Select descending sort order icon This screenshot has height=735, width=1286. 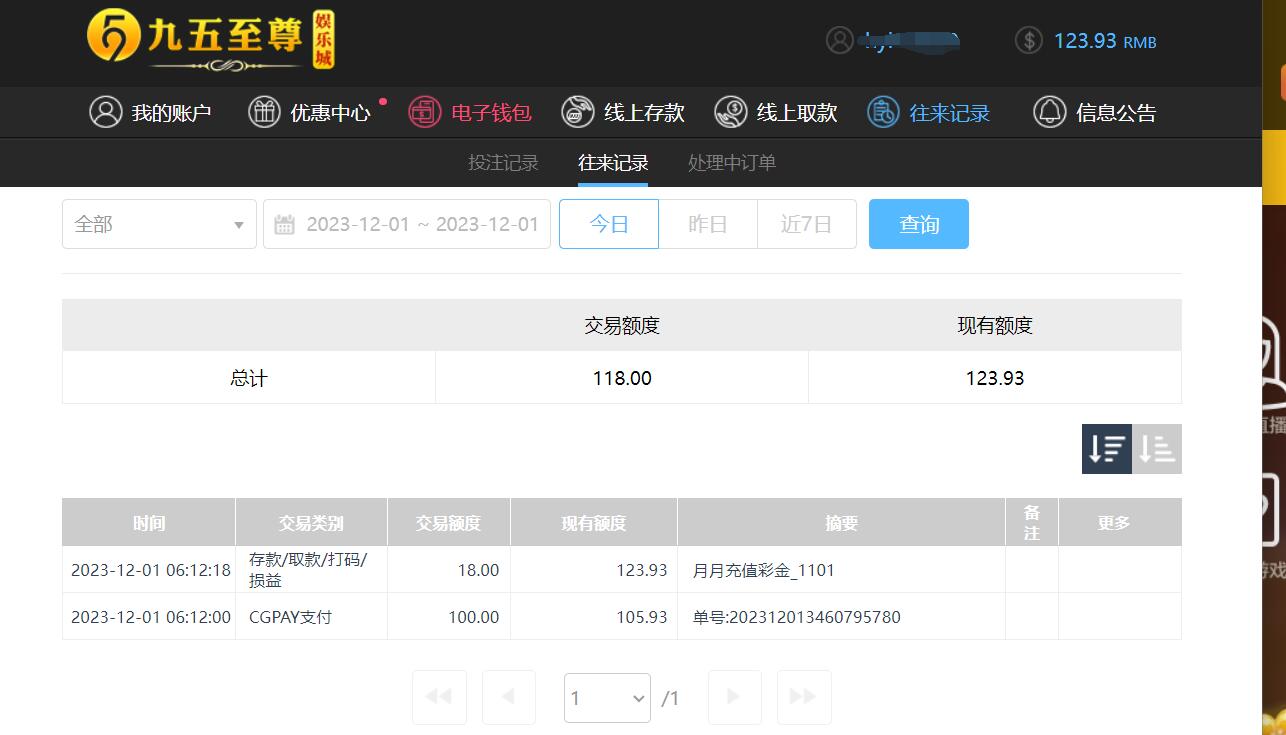point(1107,449)
